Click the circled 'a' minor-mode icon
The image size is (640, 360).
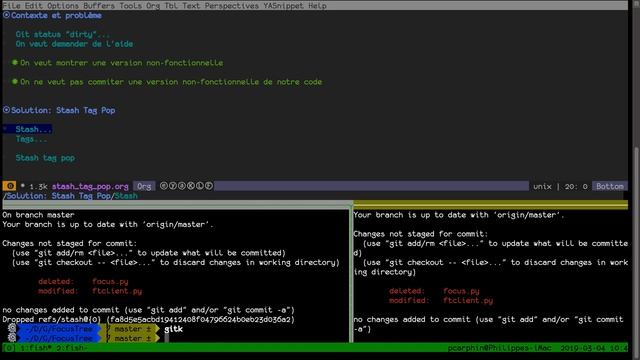point(182,186)
